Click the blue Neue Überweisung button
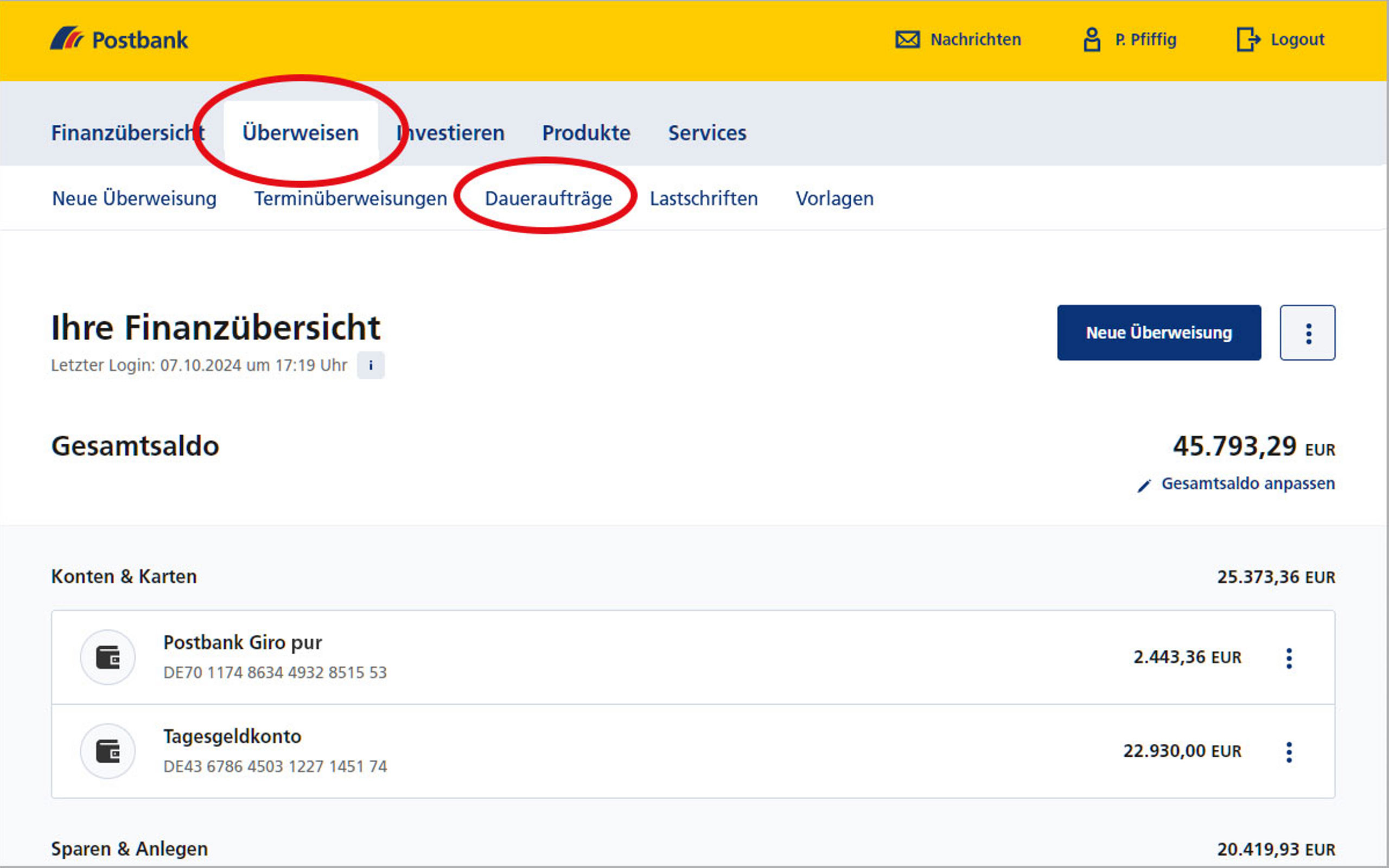 1159,333
